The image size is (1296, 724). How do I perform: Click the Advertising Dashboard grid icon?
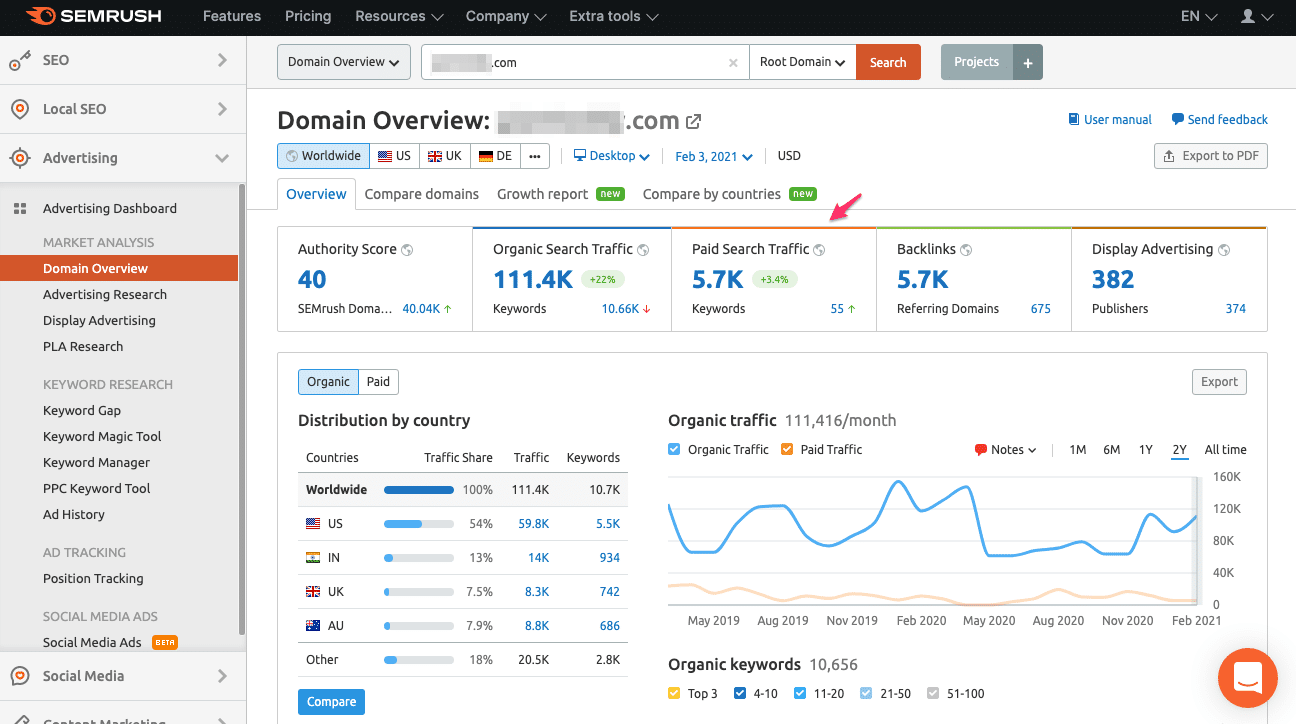[x=19, y=209]
